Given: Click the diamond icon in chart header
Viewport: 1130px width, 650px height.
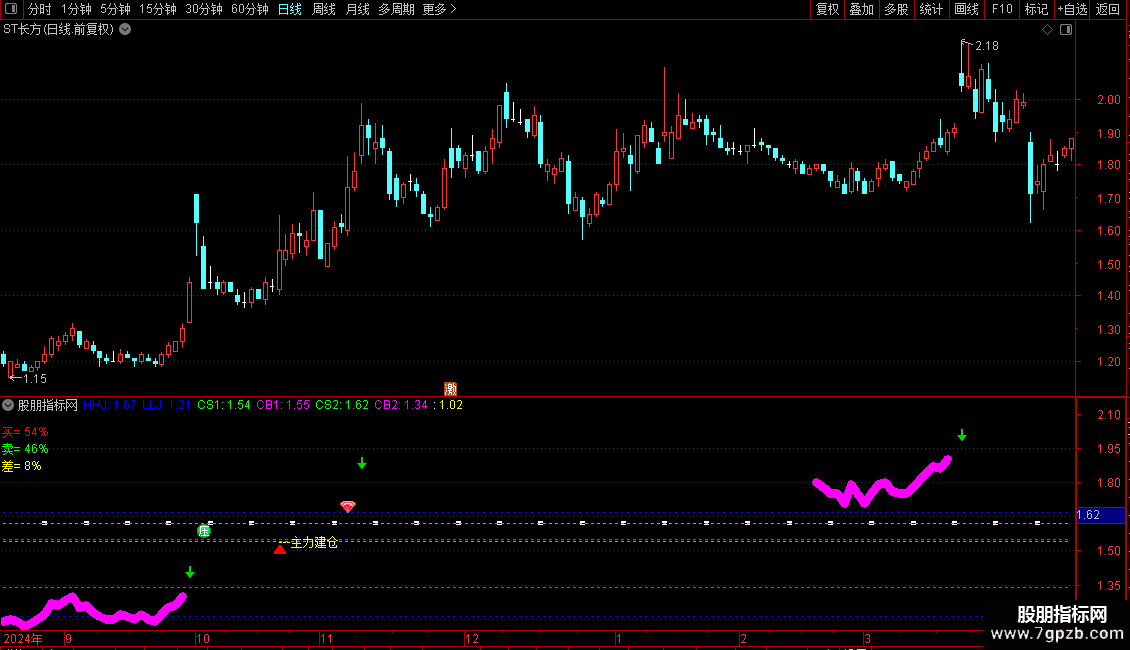Looking at the screenshot, I should [1048, 30].
